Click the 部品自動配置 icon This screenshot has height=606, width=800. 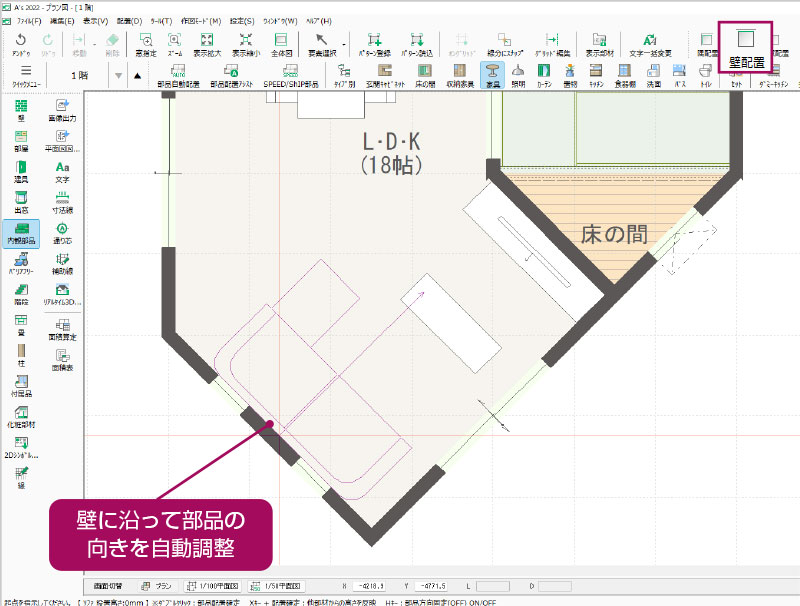pos(178,75)
